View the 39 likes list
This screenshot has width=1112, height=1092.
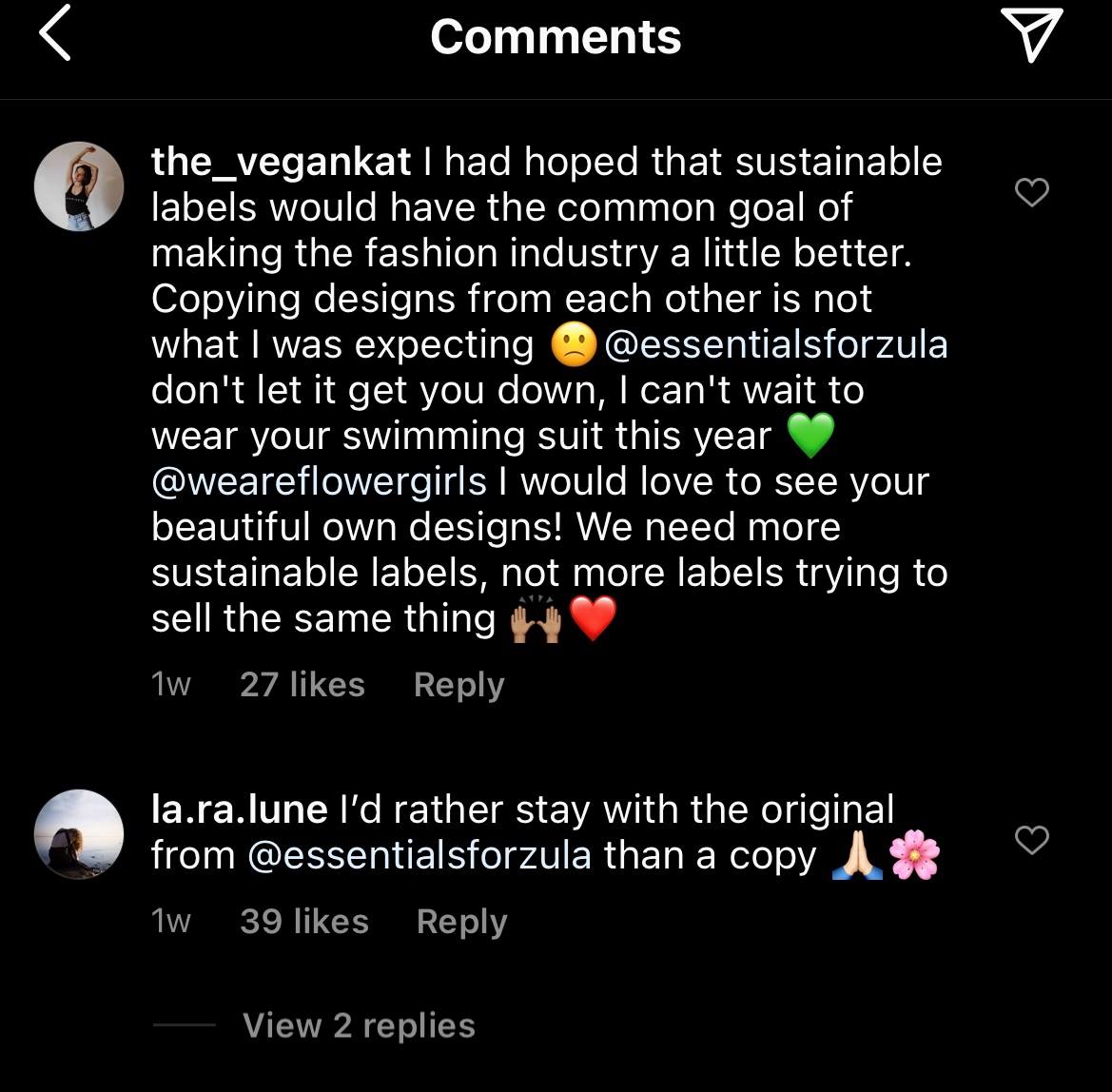pos(304,922)
